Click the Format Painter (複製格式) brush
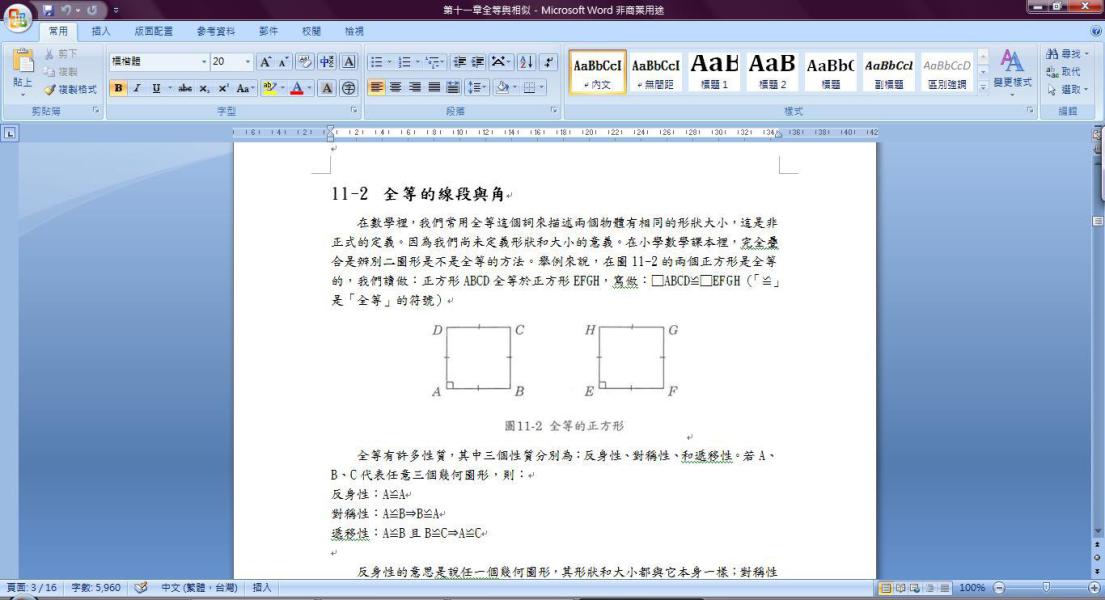This screenshot has height=600, width=1105. (50, 90)
